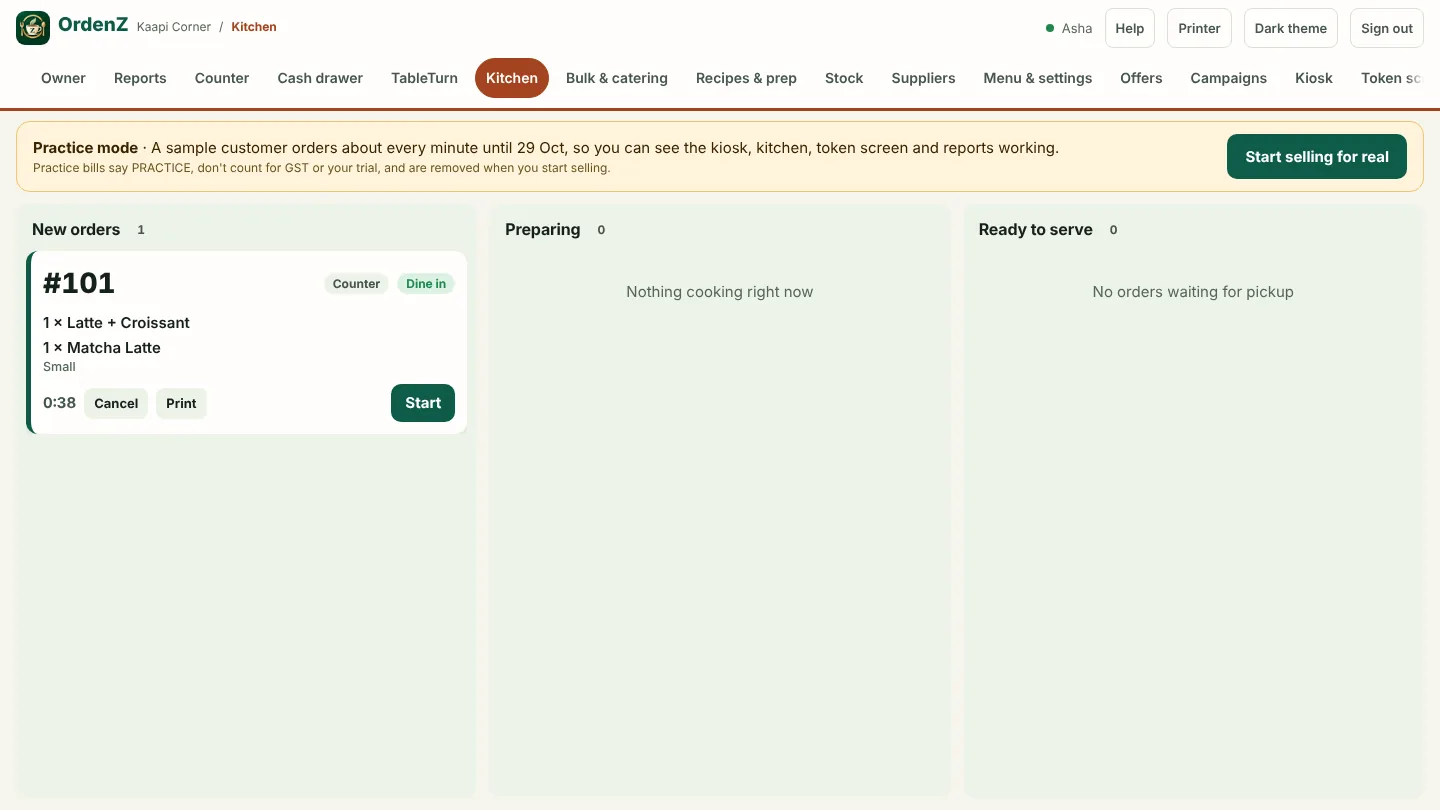Open the Help button
The width and height of the screenshot is (1440, 810).
point(1130,28)
